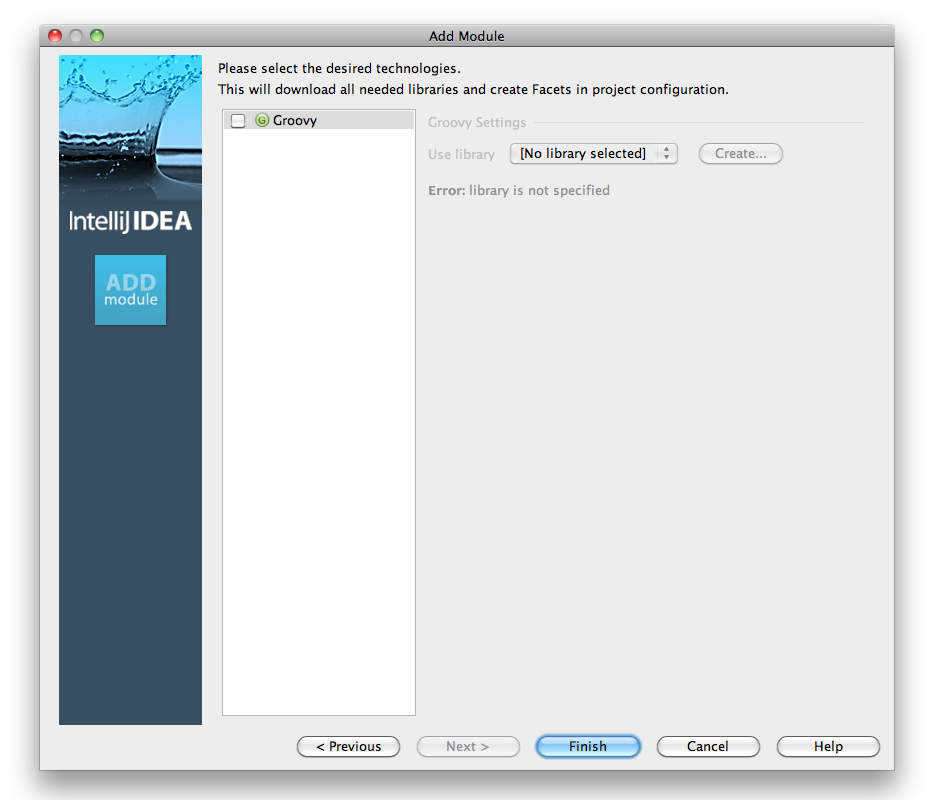
Task: Enable the Groovy technology checkbox
Action: [x=238, y=121]
